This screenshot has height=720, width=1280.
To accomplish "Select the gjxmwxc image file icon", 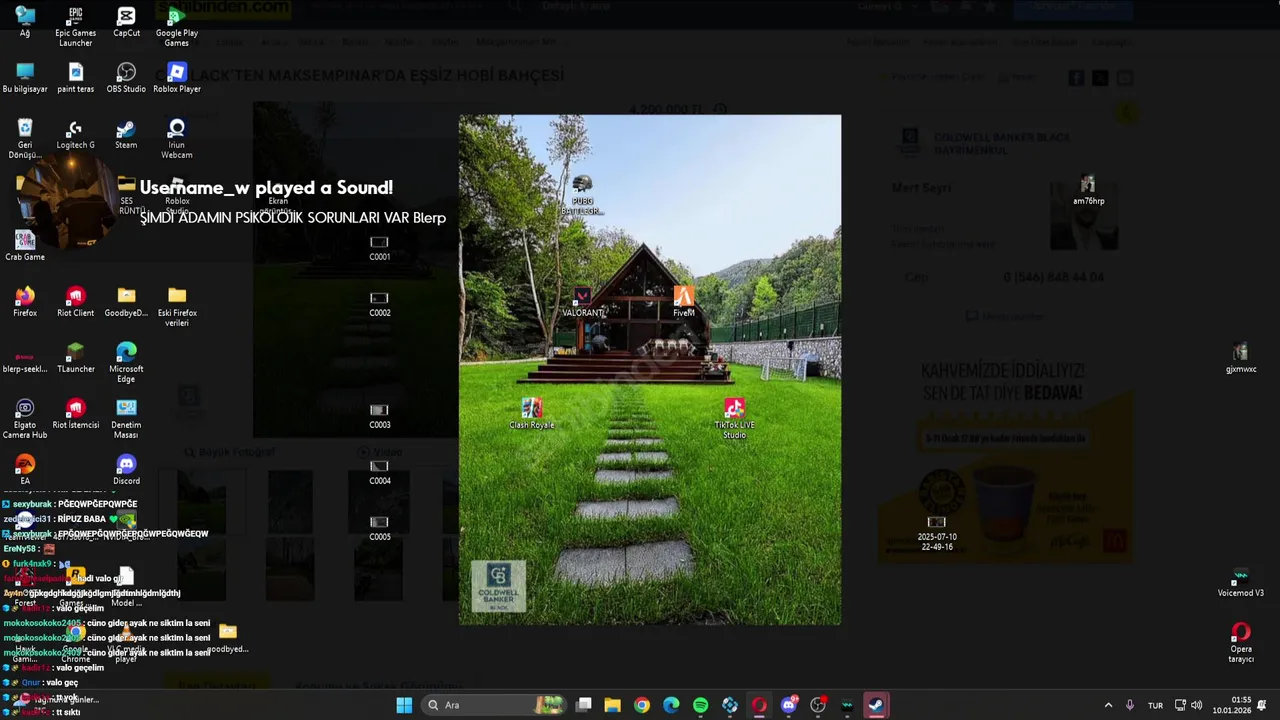I will click(x=1241, y=358).
